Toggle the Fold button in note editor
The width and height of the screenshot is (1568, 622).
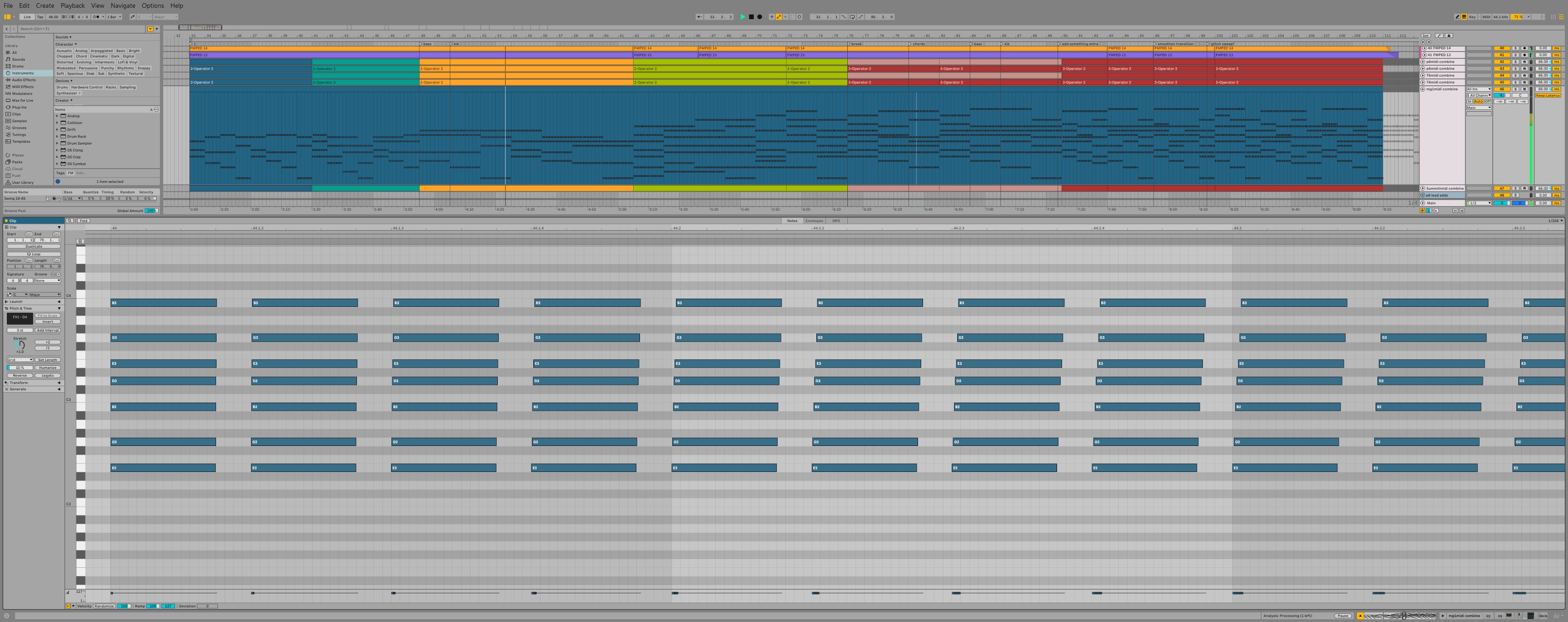tap(83, 221)
